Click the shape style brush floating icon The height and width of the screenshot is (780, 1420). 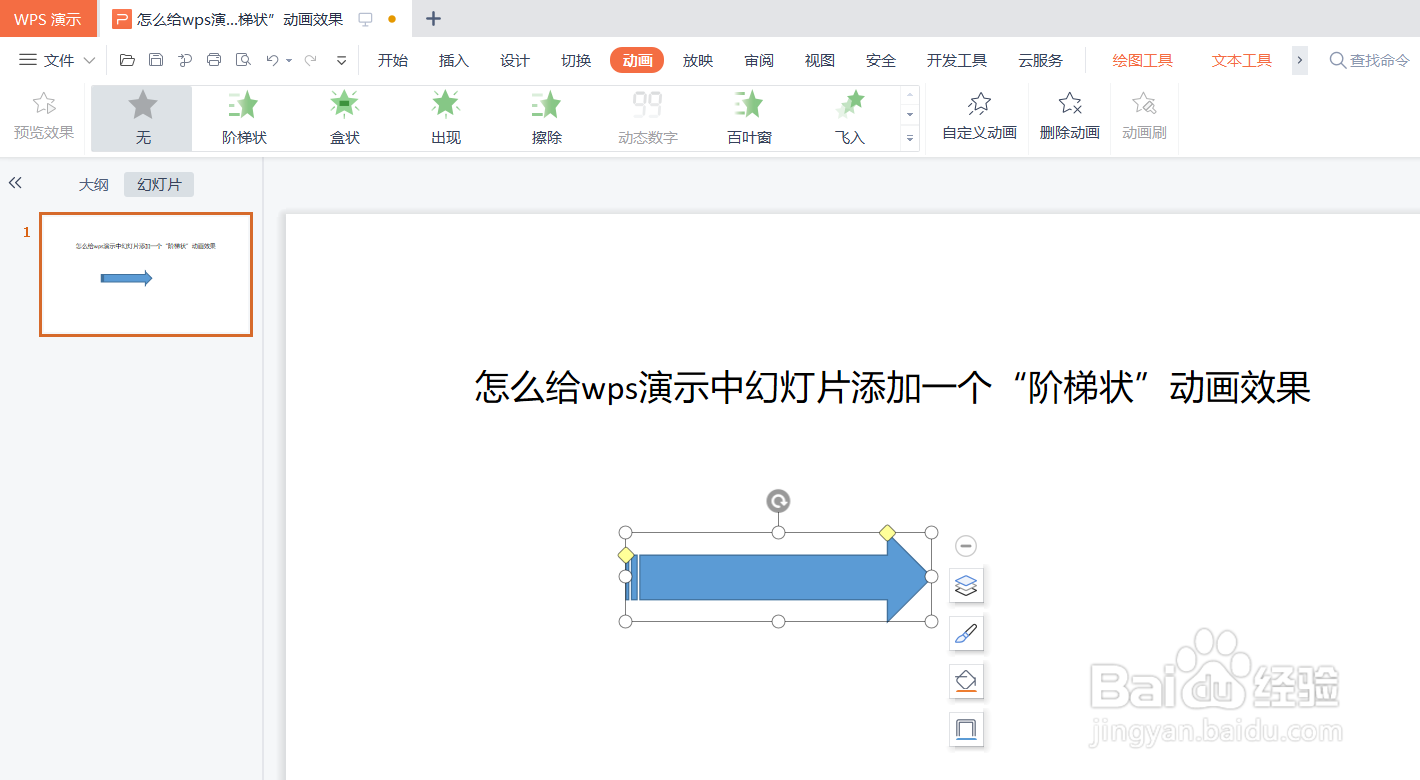pyautogui.click(x=966, y=633)
